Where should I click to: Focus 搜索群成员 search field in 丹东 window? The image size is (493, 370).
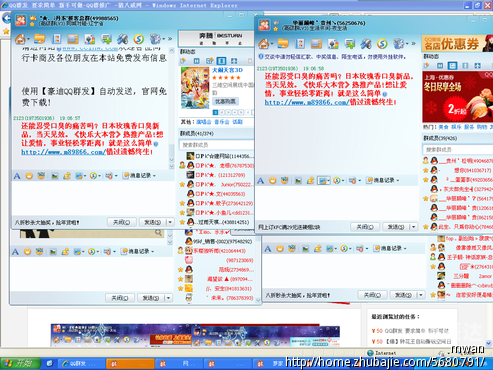[x=217, y=145]
